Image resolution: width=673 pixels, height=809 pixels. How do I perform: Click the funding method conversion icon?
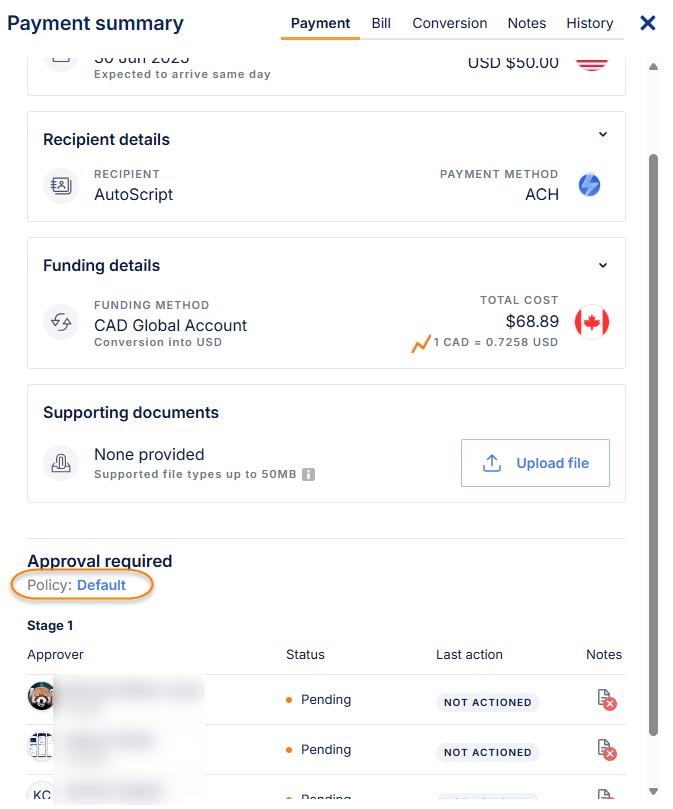point(61,322)
